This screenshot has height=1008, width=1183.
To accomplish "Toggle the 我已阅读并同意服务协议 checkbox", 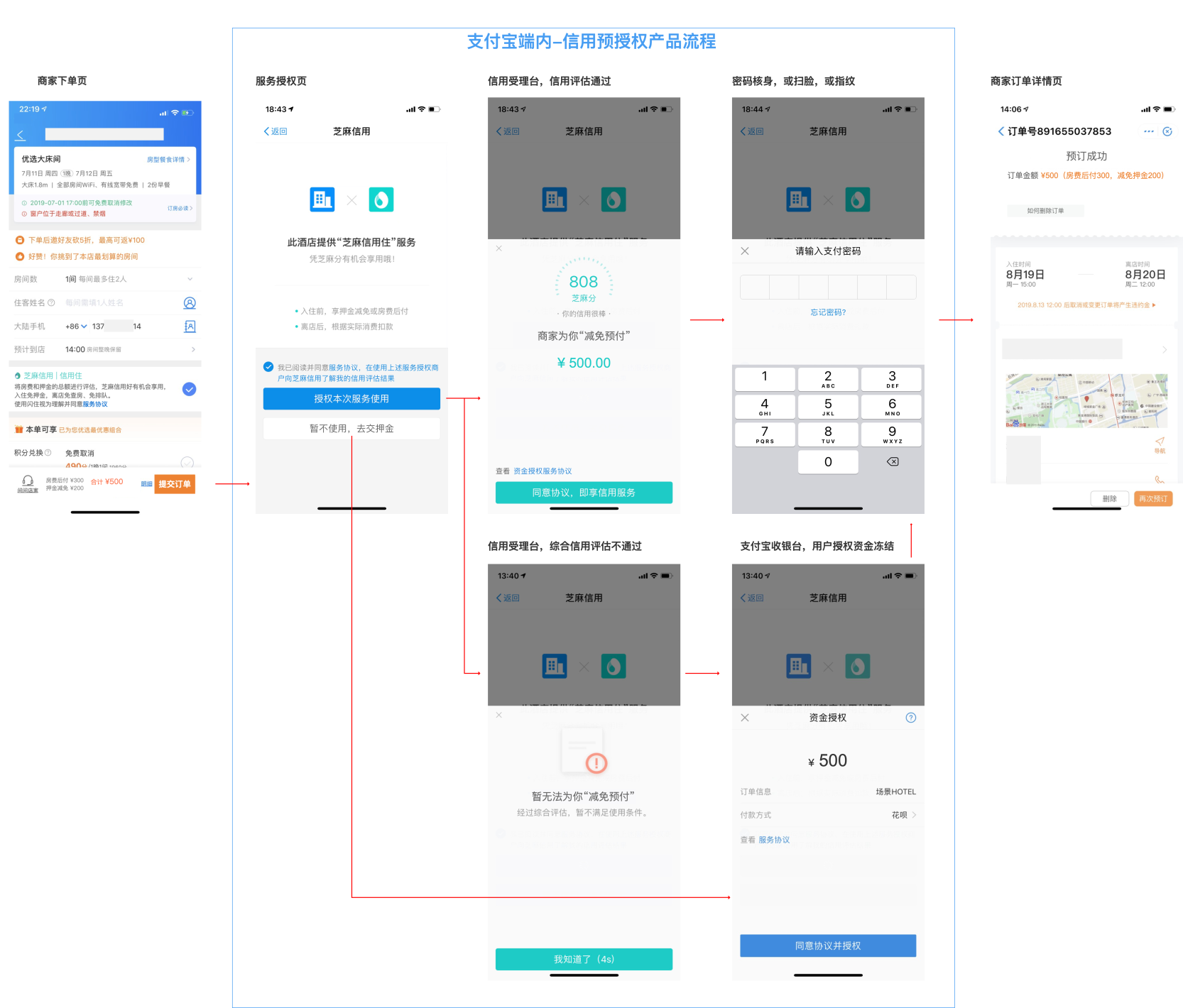I will point(268,367).
